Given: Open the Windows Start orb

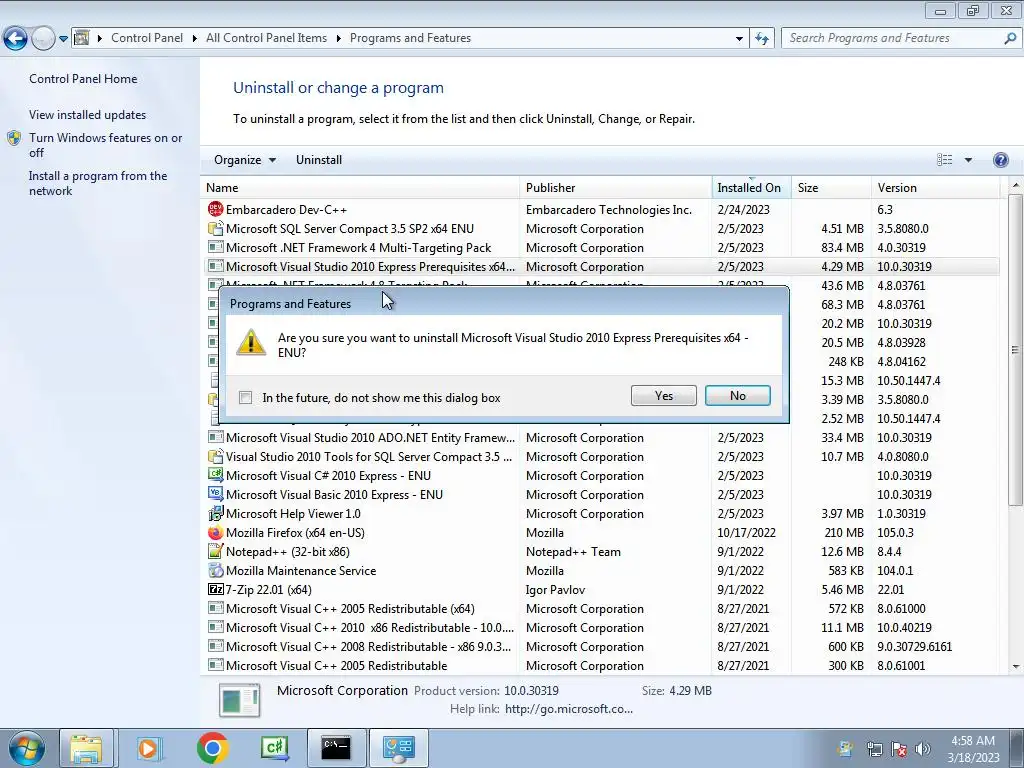Looking at the screenshot, I should coord(27,748).
